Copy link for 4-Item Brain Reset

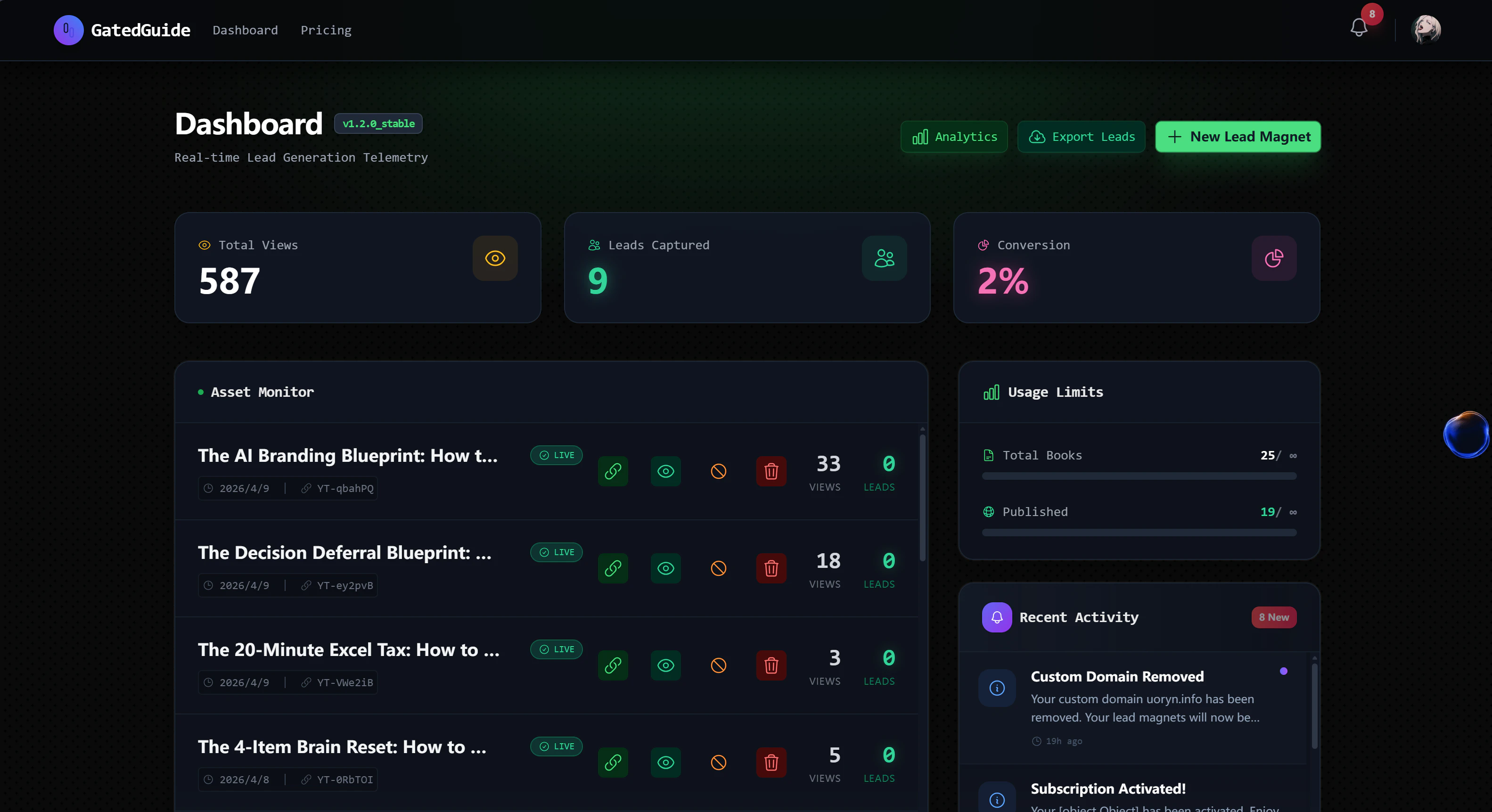coord(613,763)
